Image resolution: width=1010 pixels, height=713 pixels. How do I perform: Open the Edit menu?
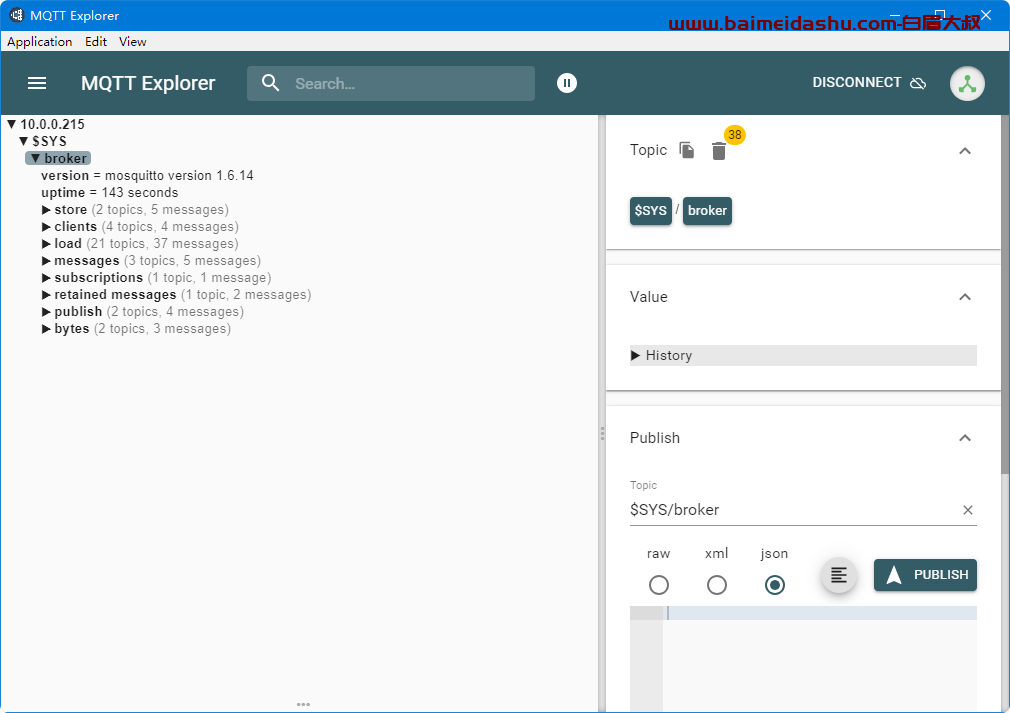tap(96, 41)
